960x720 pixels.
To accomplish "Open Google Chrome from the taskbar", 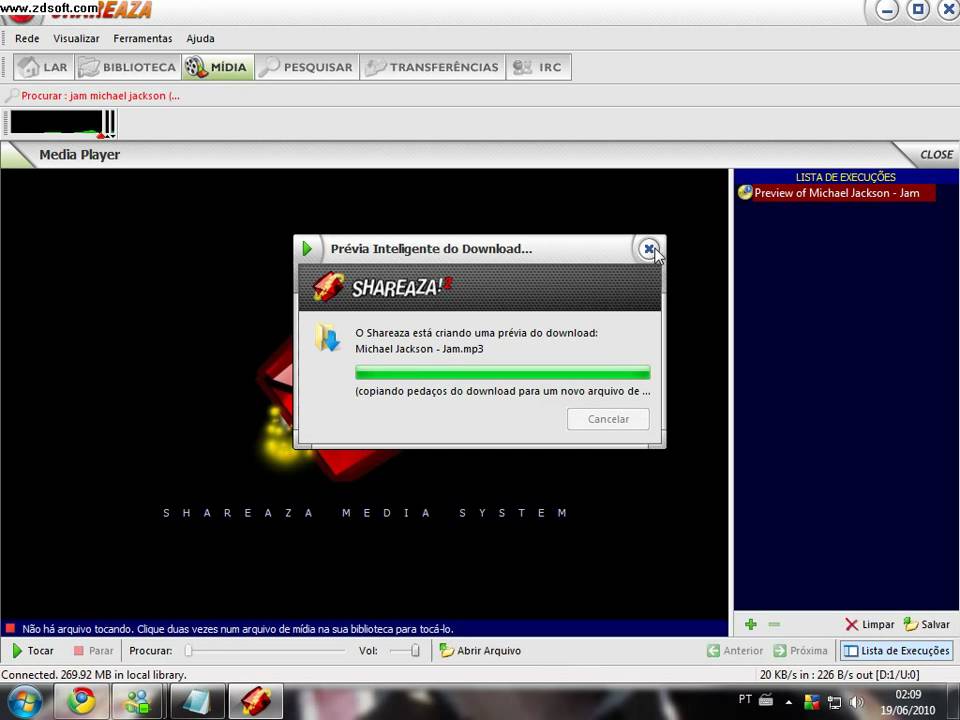I will (x=81, y=702).
